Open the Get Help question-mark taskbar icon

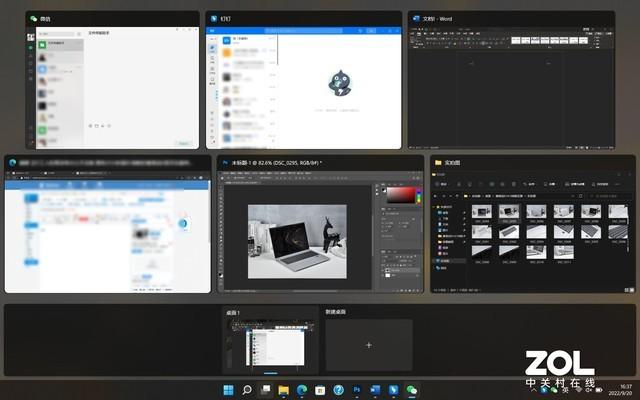coord(339,390)
